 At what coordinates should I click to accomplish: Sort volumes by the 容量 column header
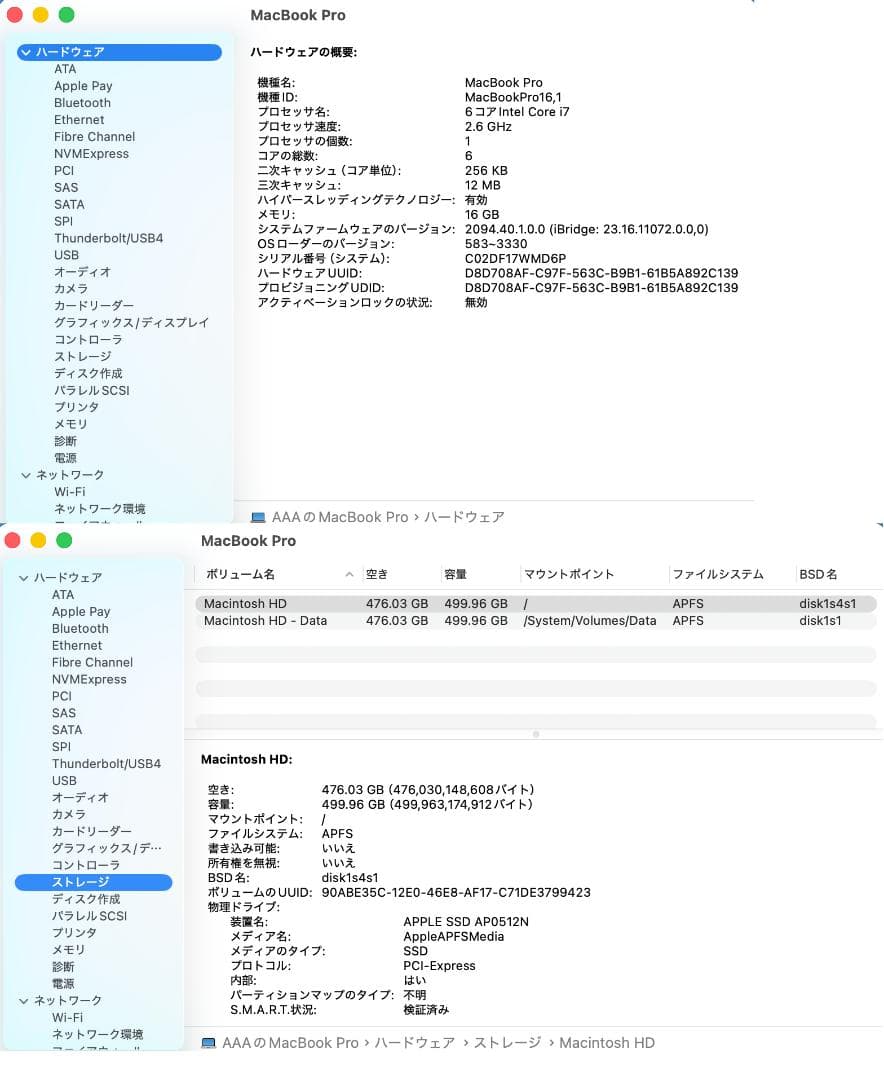[x=455, y=574]
